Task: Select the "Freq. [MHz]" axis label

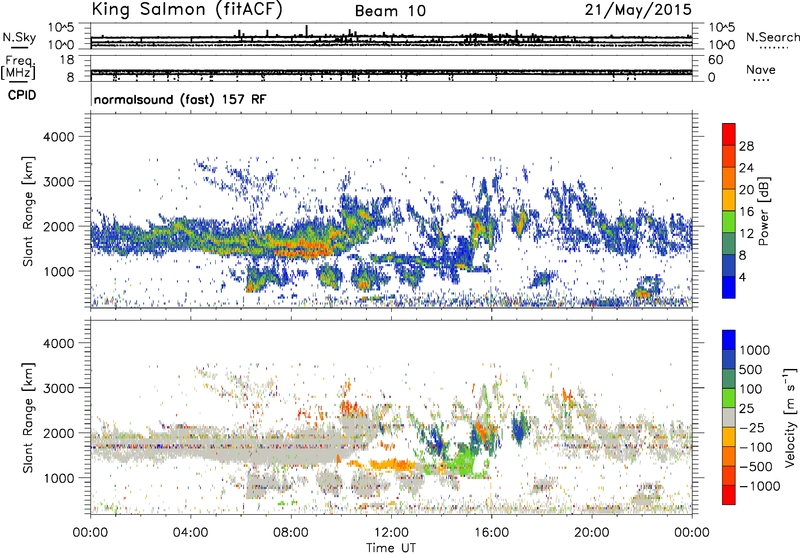Action: [x=18, y=67]
